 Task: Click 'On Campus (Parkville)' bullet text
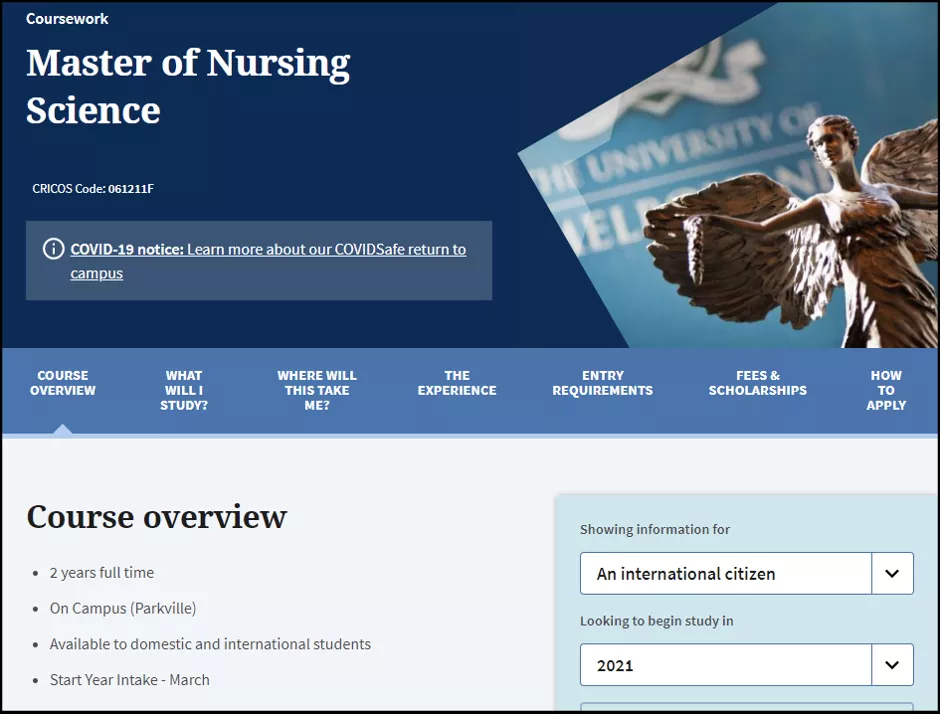[x=123, y=608]
